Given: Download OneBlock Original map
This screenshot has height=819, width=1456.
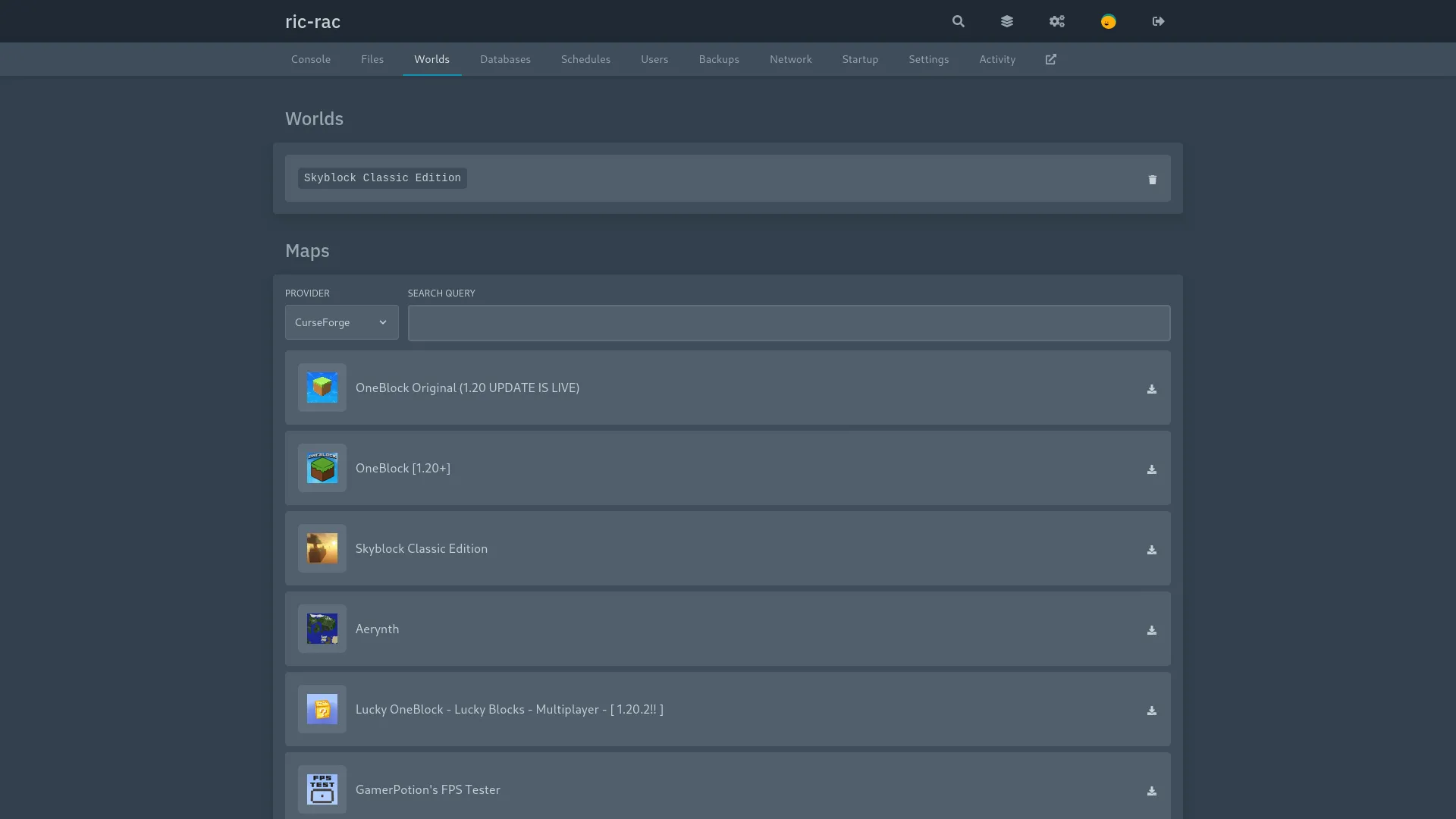Looking at the screenshot, I should click(x=1151, y=389).
